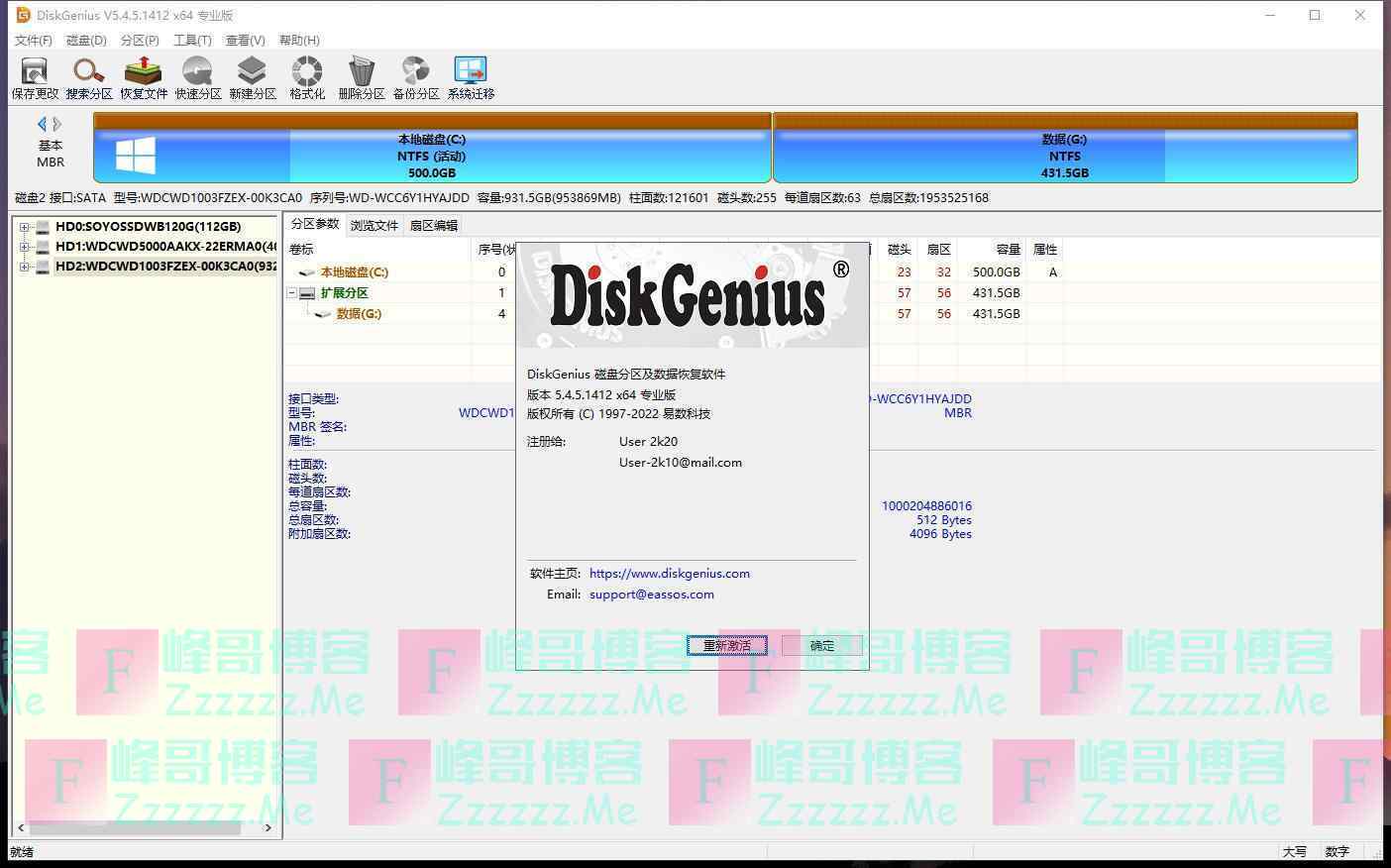Screen dimensions: 1391x868
Task: Select 本地磁盘(C:) row in partition table
Action: pyautogui.click(x=354, y=272)
